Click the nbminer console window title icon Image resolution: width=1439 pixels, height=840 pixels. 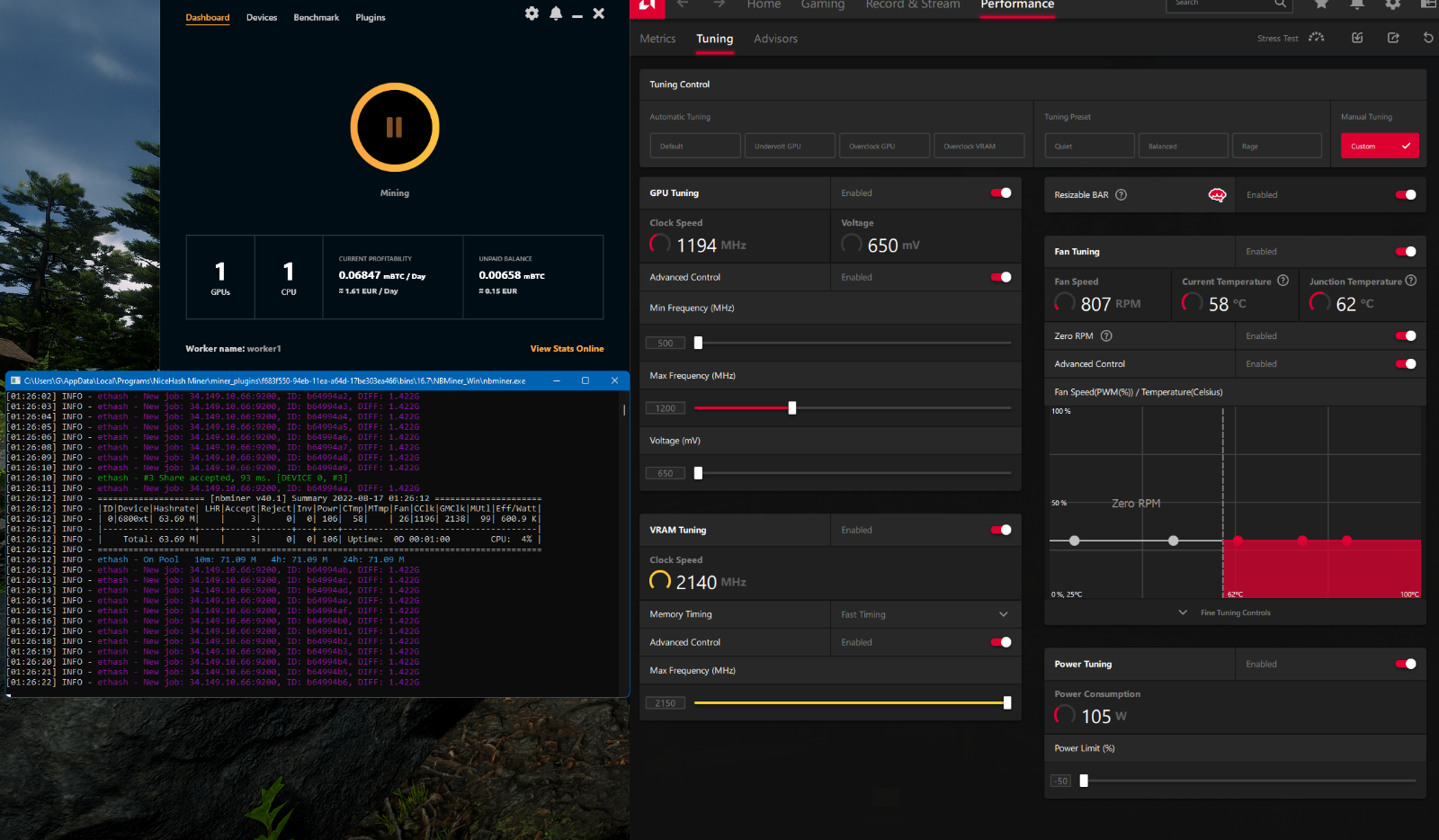[x=15, y=380]
